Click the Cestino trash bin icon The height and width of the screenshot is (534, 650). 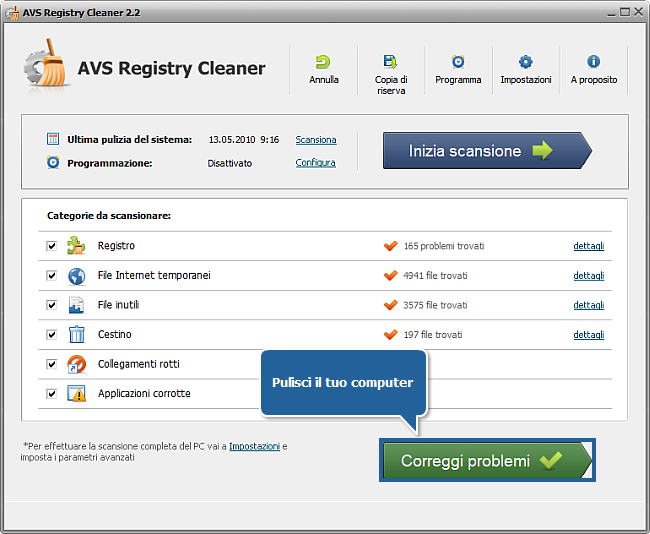point(76,334)
